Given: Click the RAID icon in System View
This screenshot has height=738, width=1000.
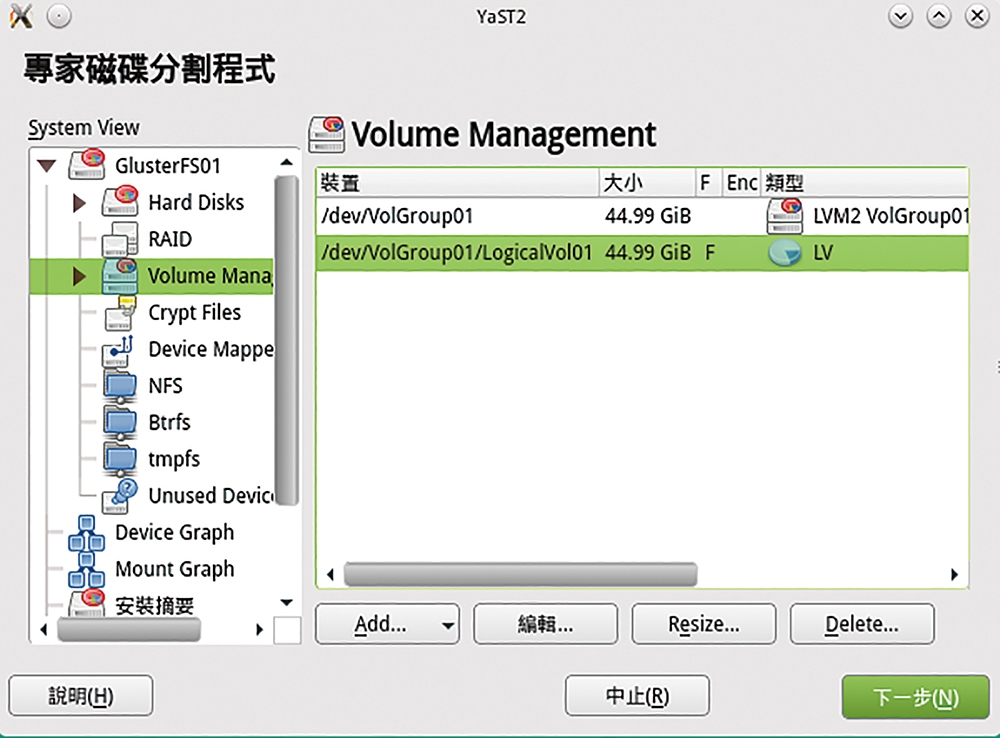Looking at the screenshot, I should 120,239.
